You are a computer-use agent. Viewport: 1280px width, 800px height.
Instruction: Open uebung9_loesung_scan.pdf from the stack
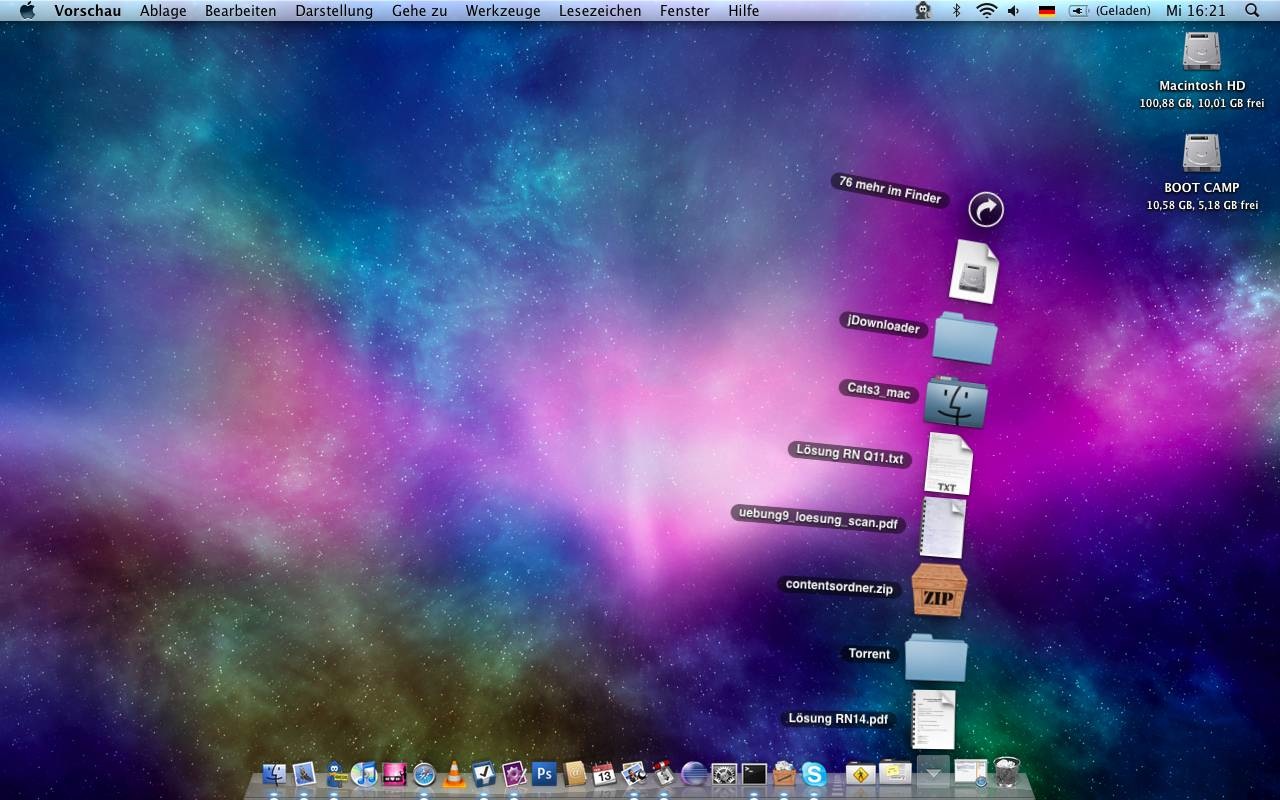click(942, 527)
